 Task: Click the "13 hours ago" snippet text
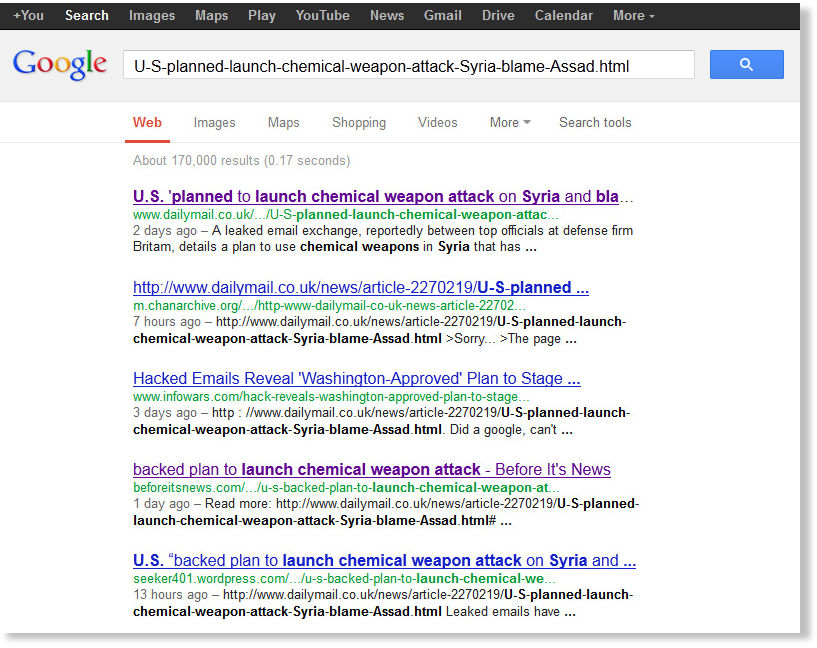tap(383, 603)
